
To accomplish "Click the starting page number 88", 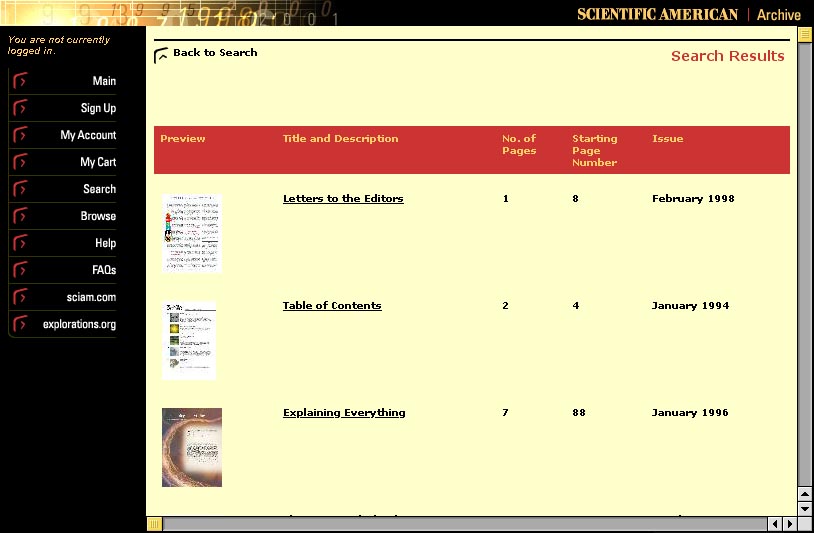I will click(x=579, y=413).
